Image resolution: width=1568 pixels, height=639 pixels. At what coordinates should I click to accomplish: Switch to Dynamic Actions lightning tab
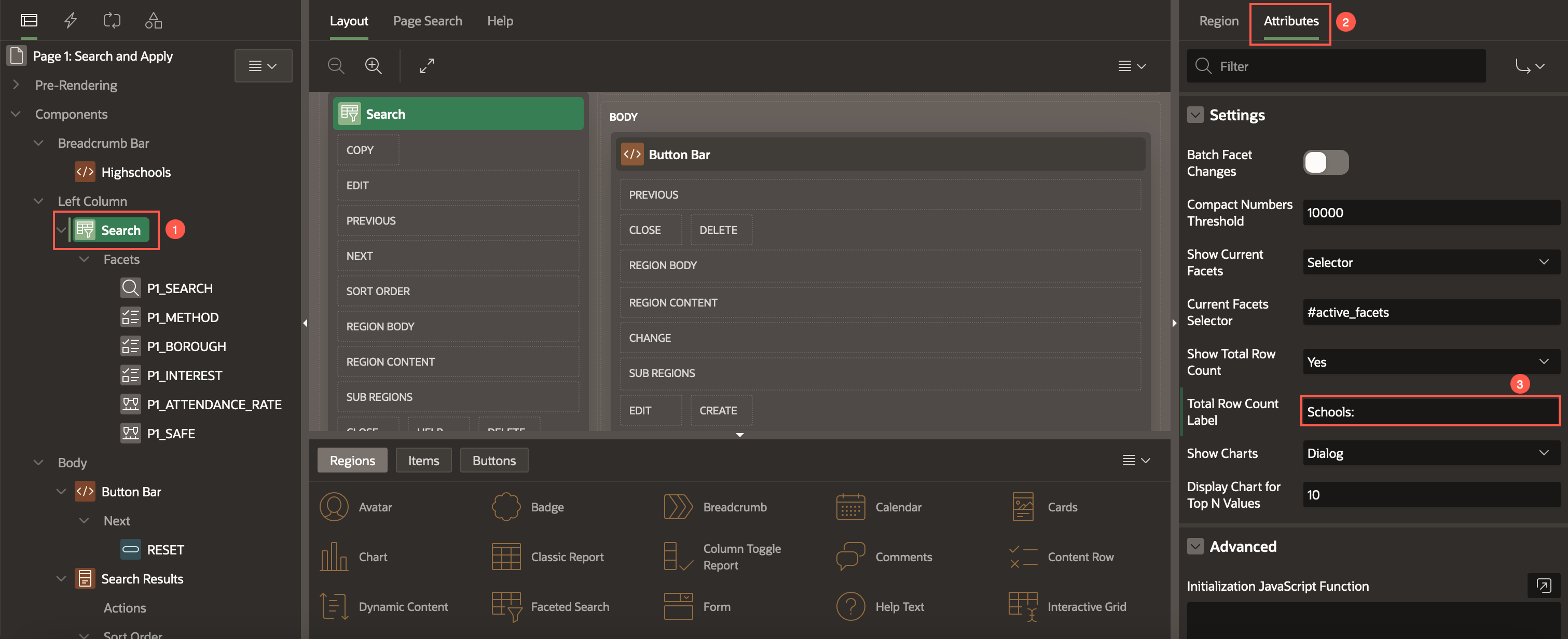coord(71,21)
